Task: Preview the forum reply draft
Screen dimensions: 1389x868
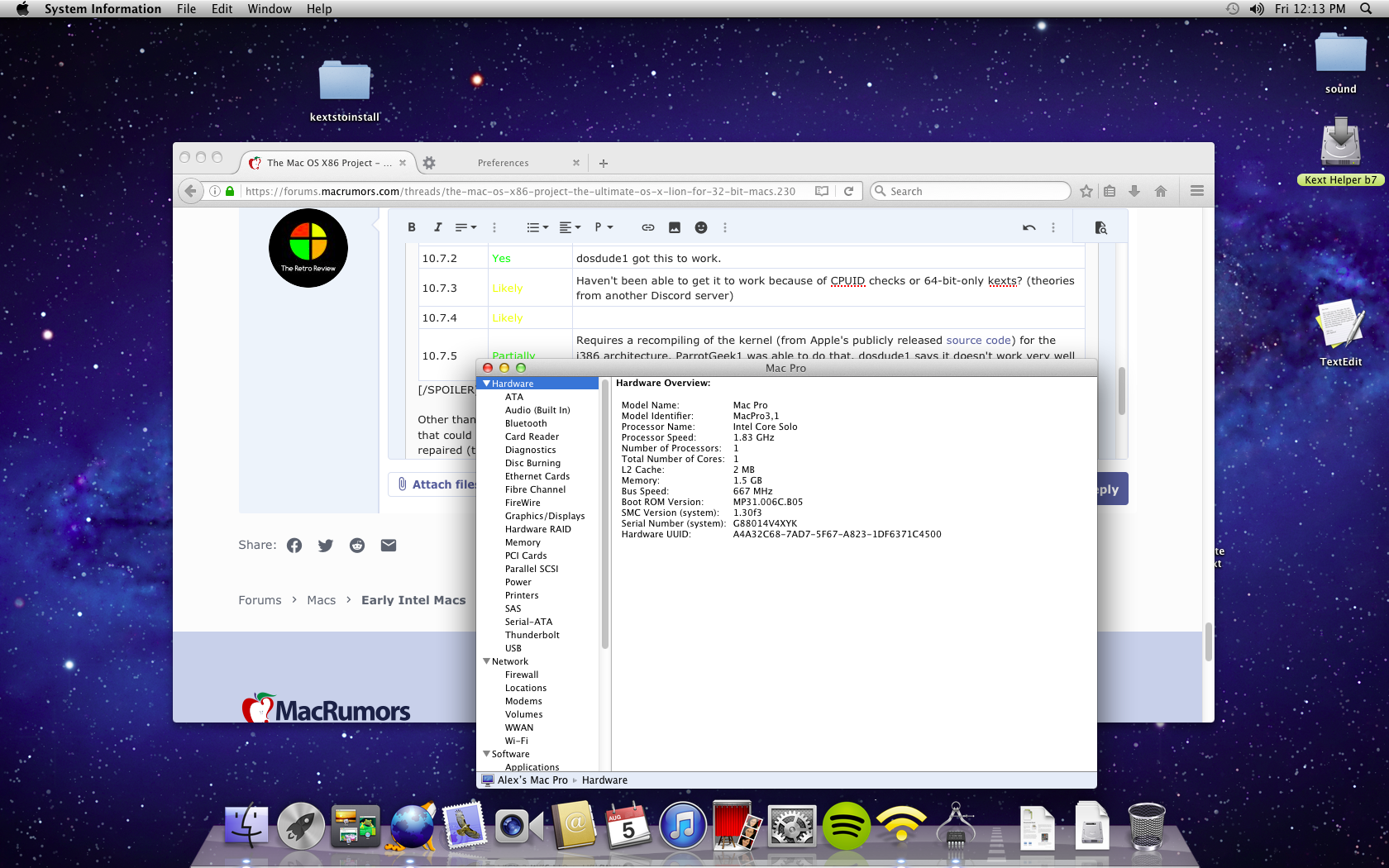Action: coord(1100,227)
